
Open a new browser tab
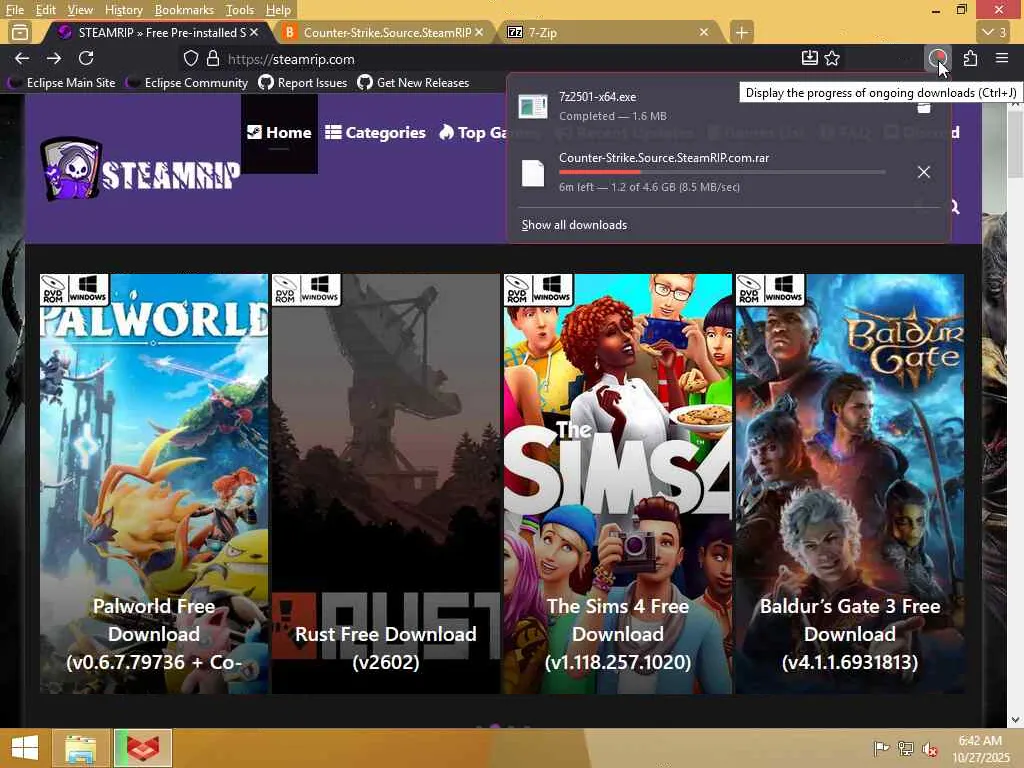tap(741, 32)
